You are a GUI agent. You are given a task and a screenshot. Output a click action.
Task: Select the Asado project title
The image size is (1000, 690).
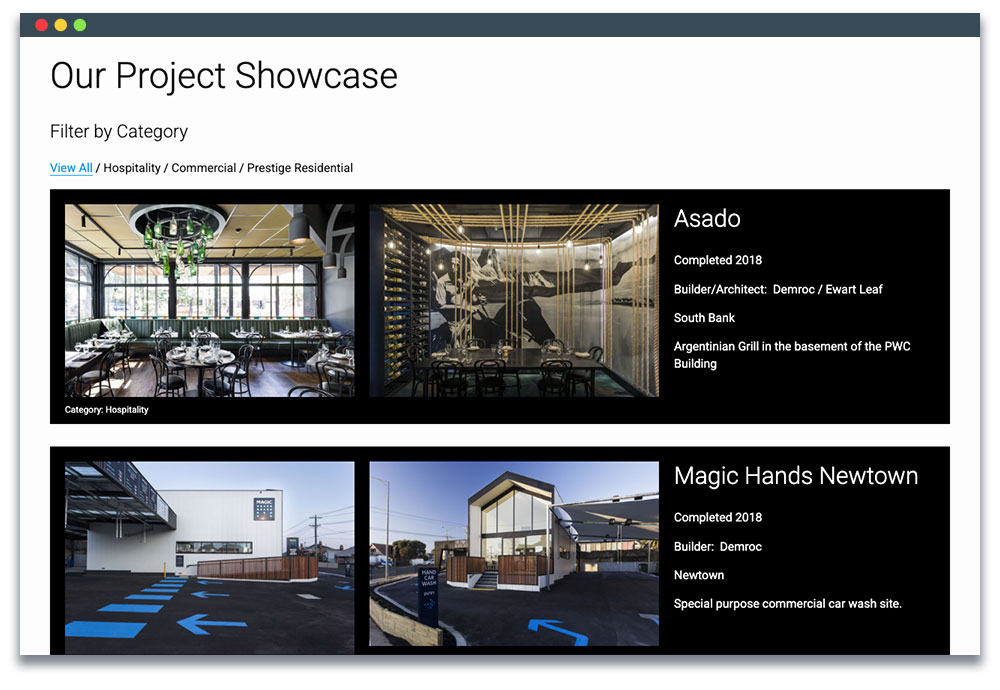click(707, 219)
